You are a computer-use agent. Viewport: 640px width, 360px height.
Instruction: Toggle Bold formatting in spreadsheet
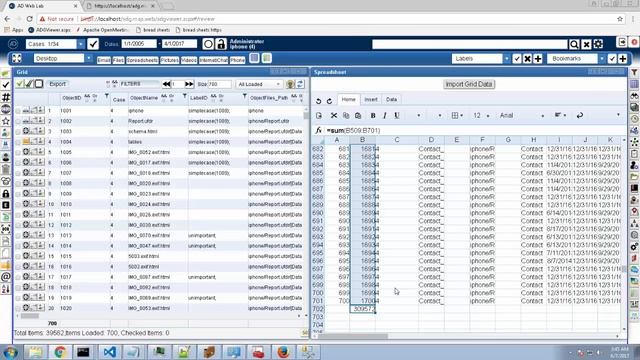pos(373,116)
